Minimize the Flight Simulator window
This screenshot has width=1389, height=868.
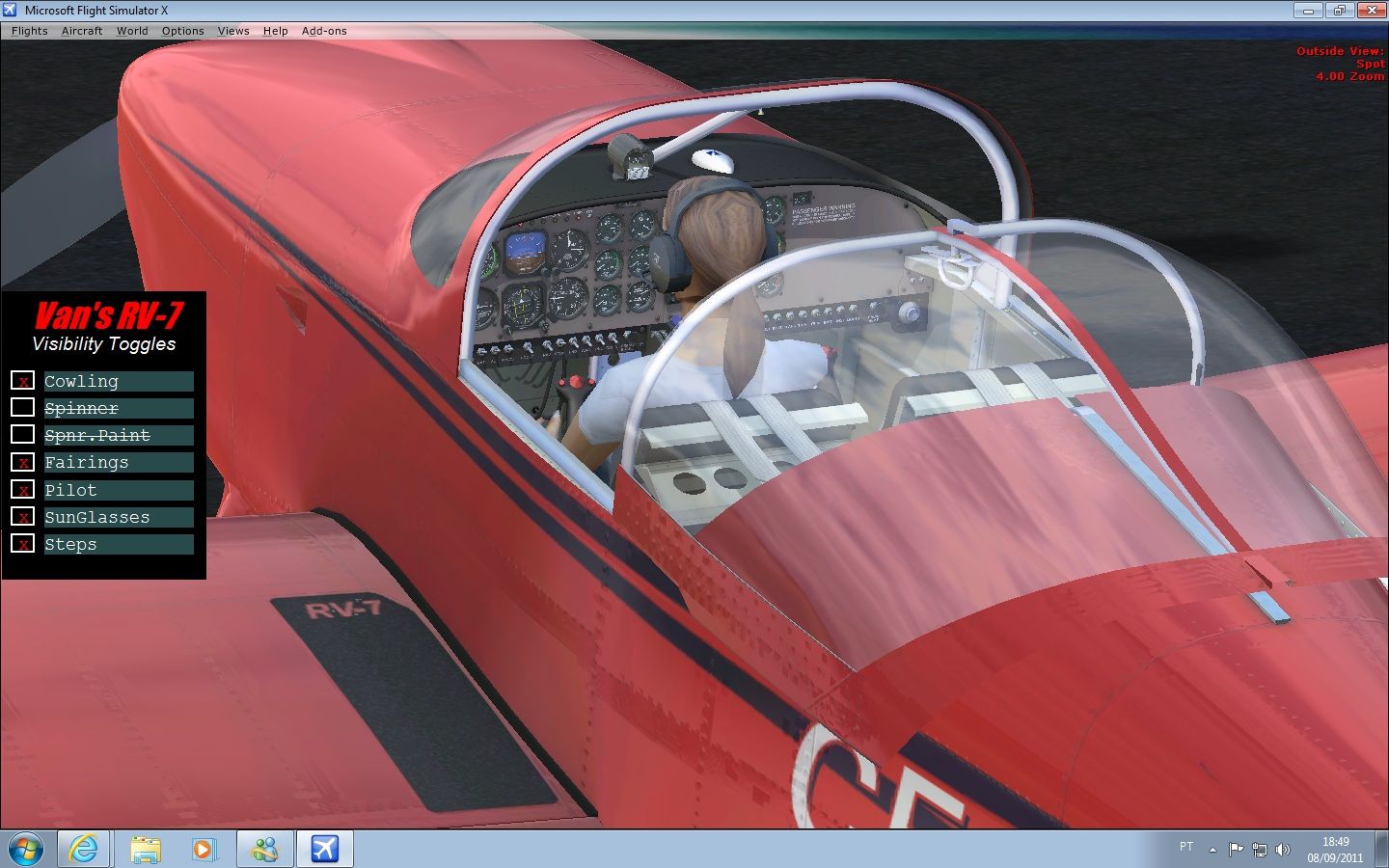pos(1308,11)
